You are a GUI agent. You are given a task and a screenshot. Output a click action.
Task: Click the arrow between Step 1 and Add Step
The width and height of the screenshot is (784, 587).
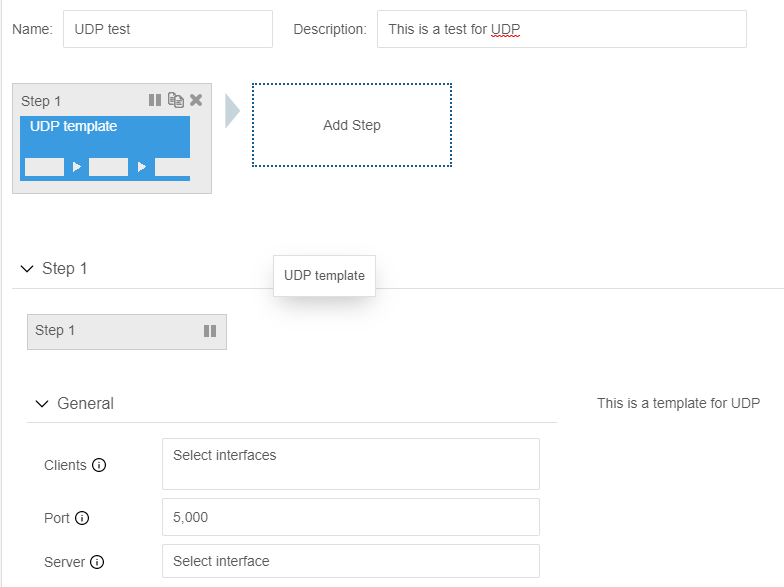tap(232, 111)
